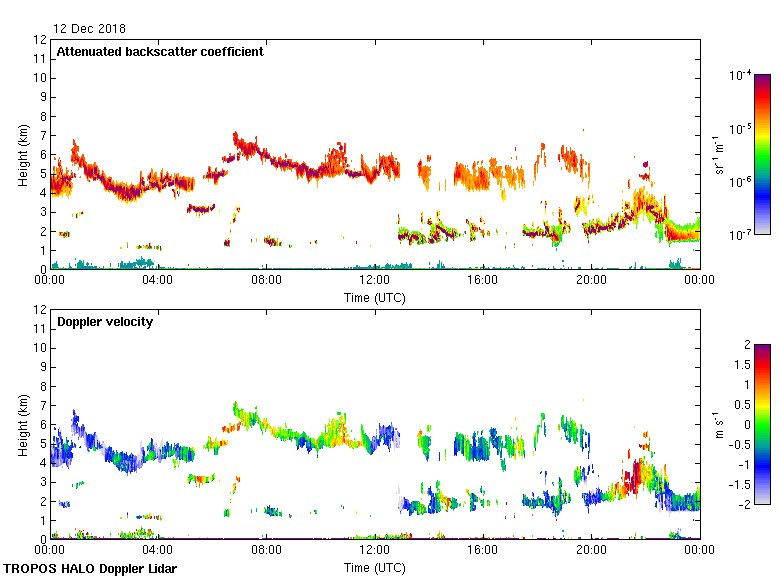The height and width of the screenshot is (580, 780).
Task: Click the 10⁻⁷ label on backscatter colorbar
Action: pos(740,235)
